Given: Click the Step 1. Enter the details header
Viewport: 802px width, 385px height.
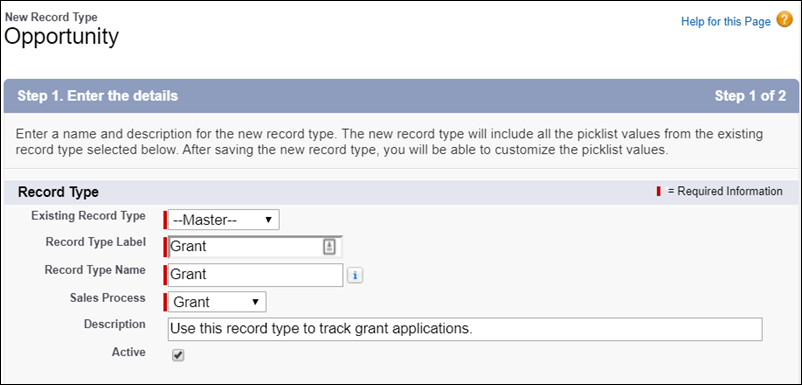Looking at the screenshot, I should point(98,96).
